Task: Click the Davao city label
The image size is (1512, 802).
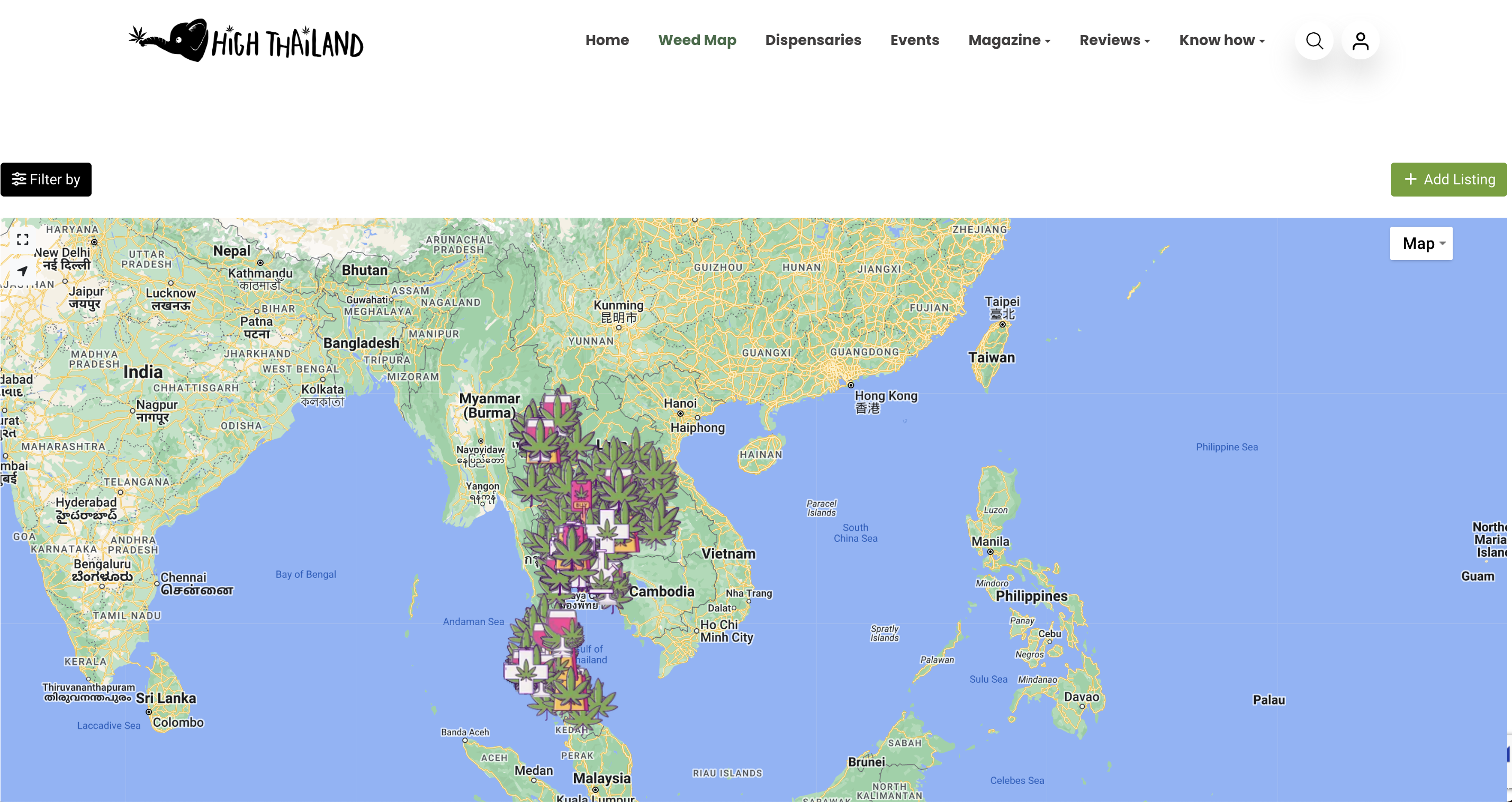Action: pos(1081,697)
